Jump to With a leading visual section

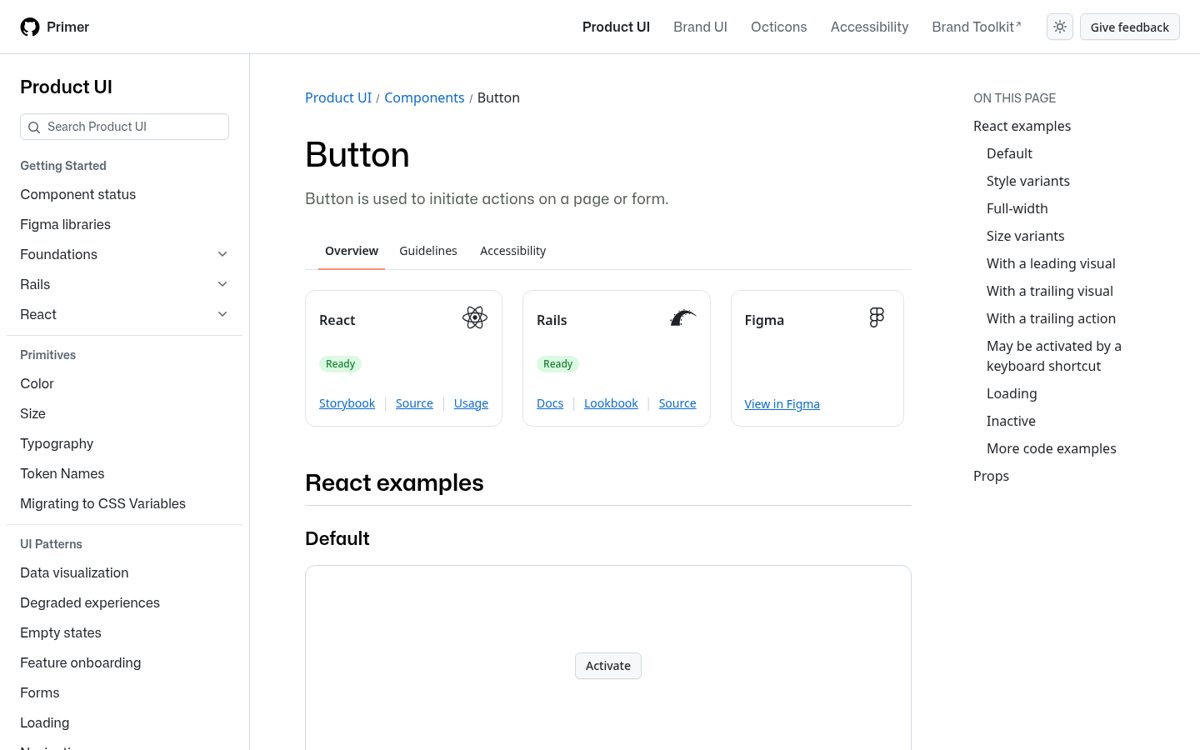point(1051,263)
